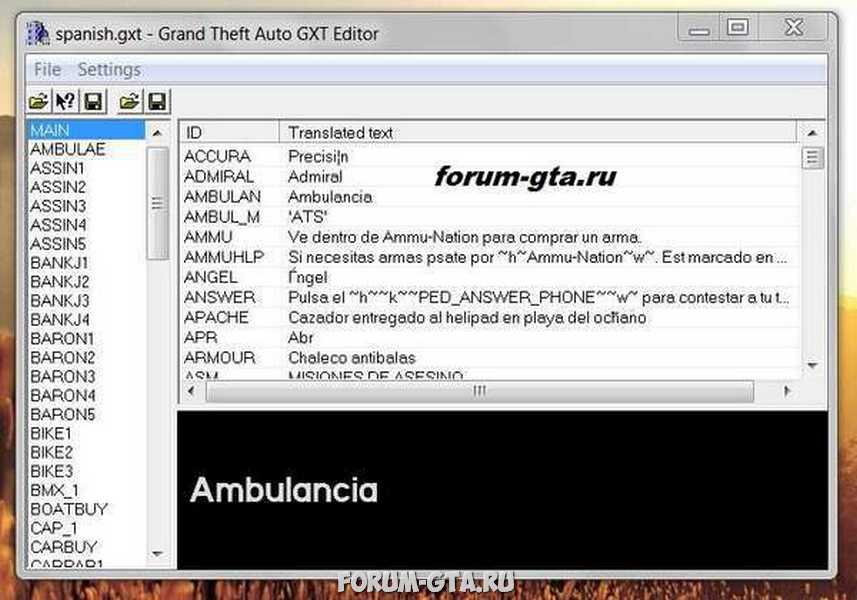The height and width of the screenshot is (600, 857).
Task: Select the BARON1 table entry
Action: pos(87,339)
